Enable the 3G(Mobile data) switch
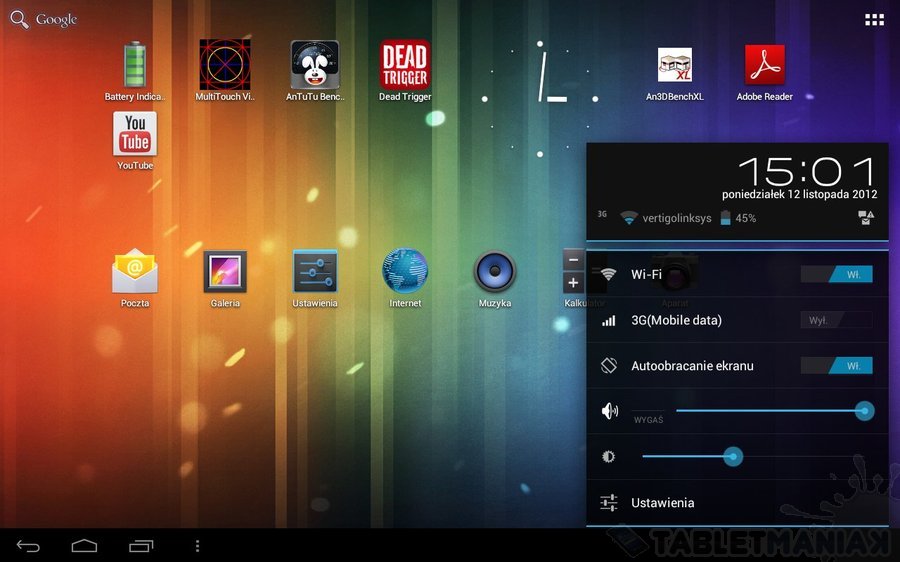The height and width of the screenshot is (562, 900). click(x=836, y=320)
